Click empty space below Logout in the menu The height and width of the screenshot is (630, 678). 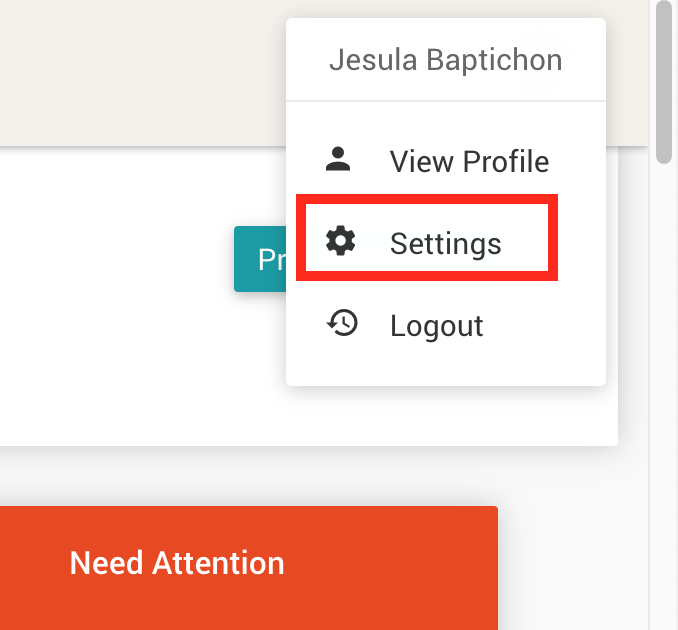coord(445,368)
